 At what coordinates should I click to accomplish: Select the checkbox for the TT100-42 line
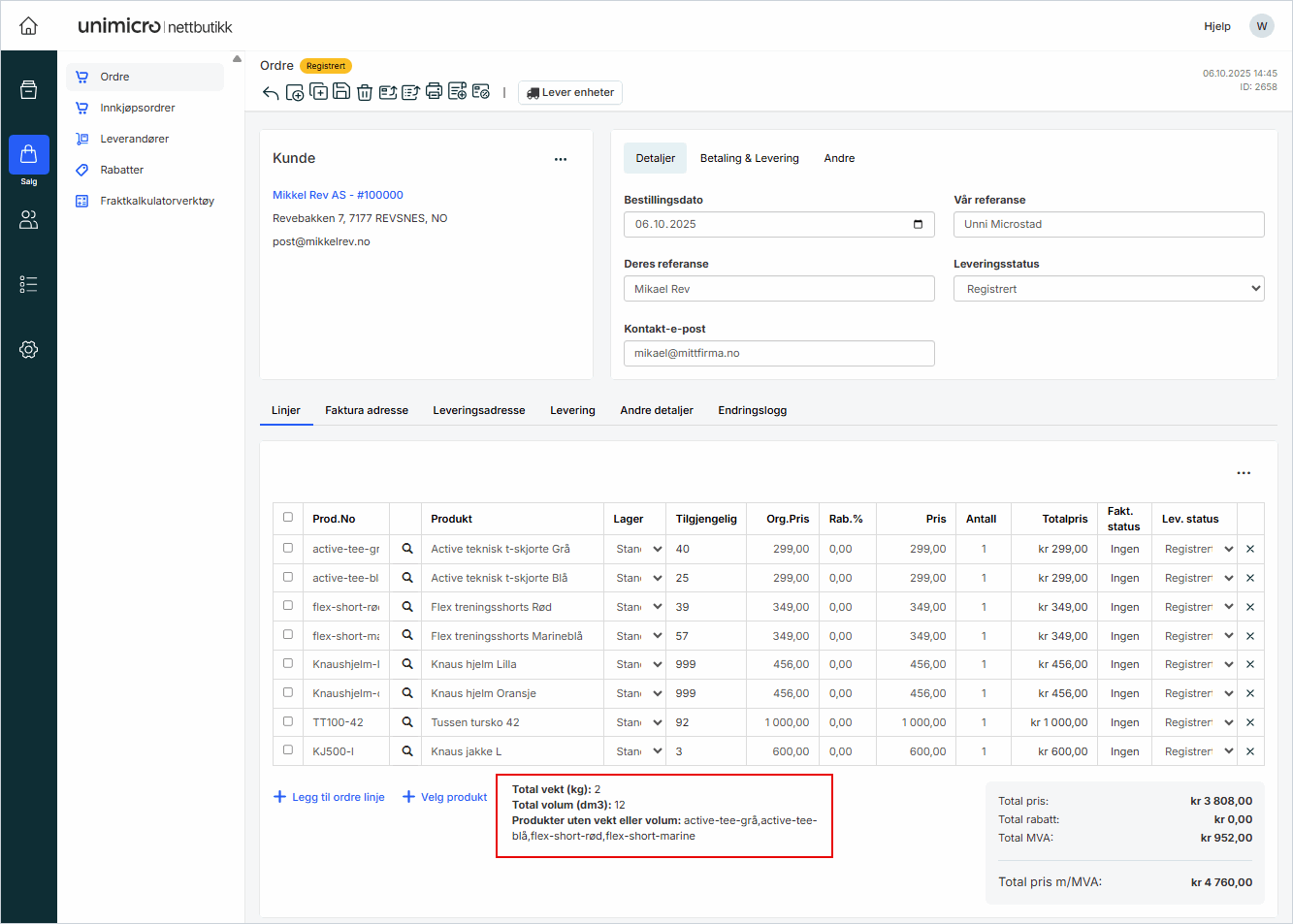click(x=288, y=721)
